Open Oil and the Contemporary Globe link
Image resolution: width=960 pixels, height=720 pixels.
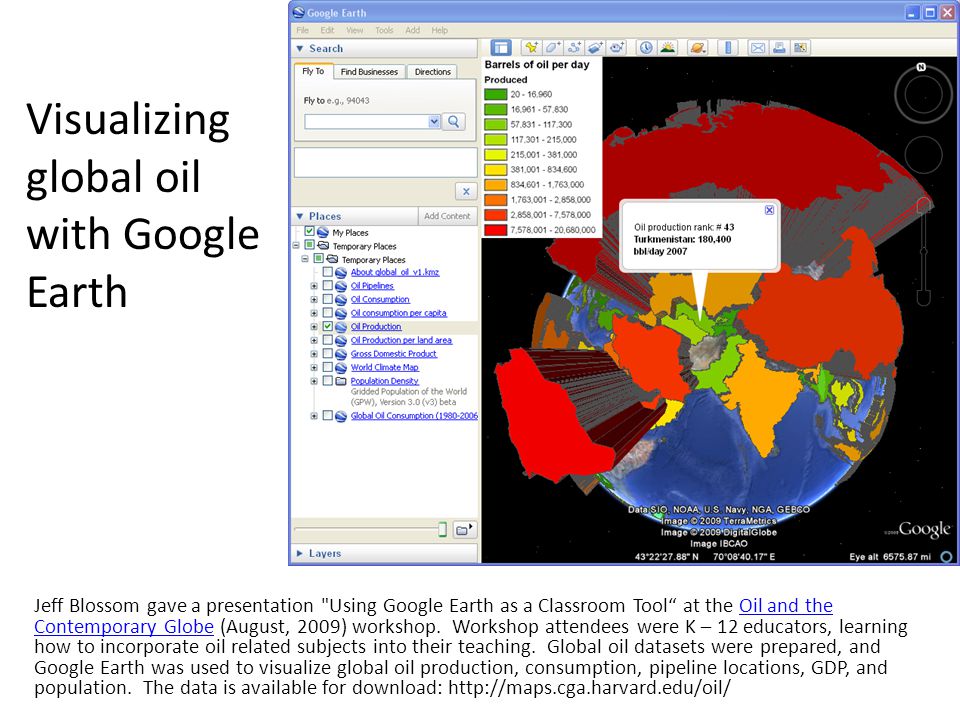coord(433,616)
